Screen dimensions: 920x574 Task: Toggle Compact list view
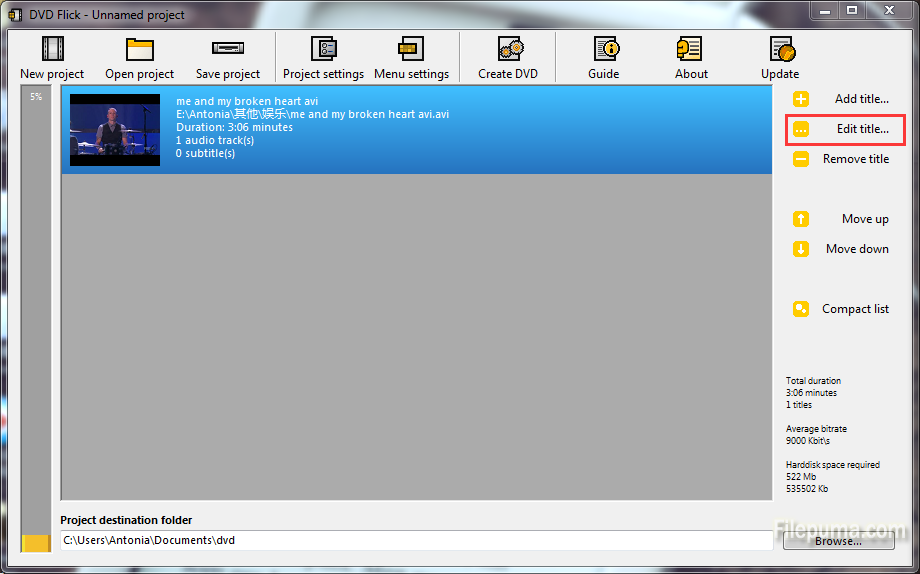pyautogui.click(x=841, y=309)
